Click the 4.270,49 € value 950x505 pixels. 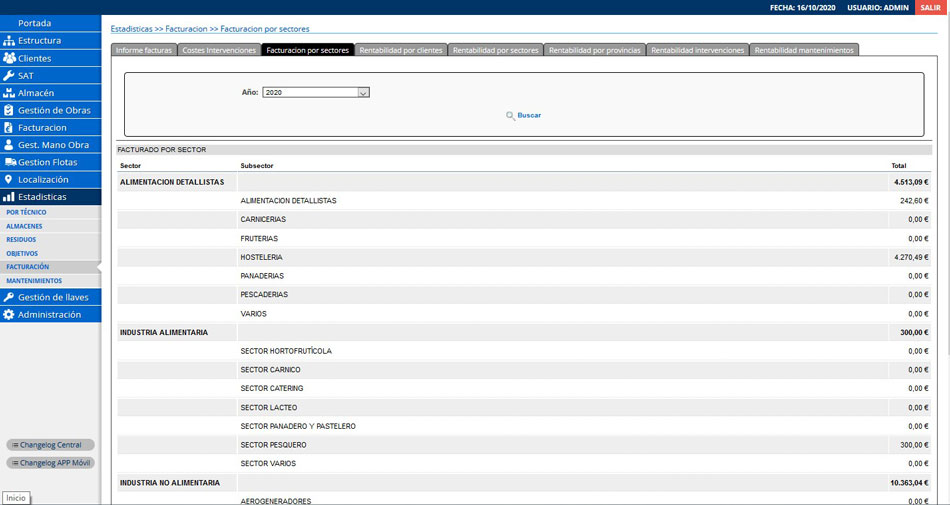coord(911,257)
